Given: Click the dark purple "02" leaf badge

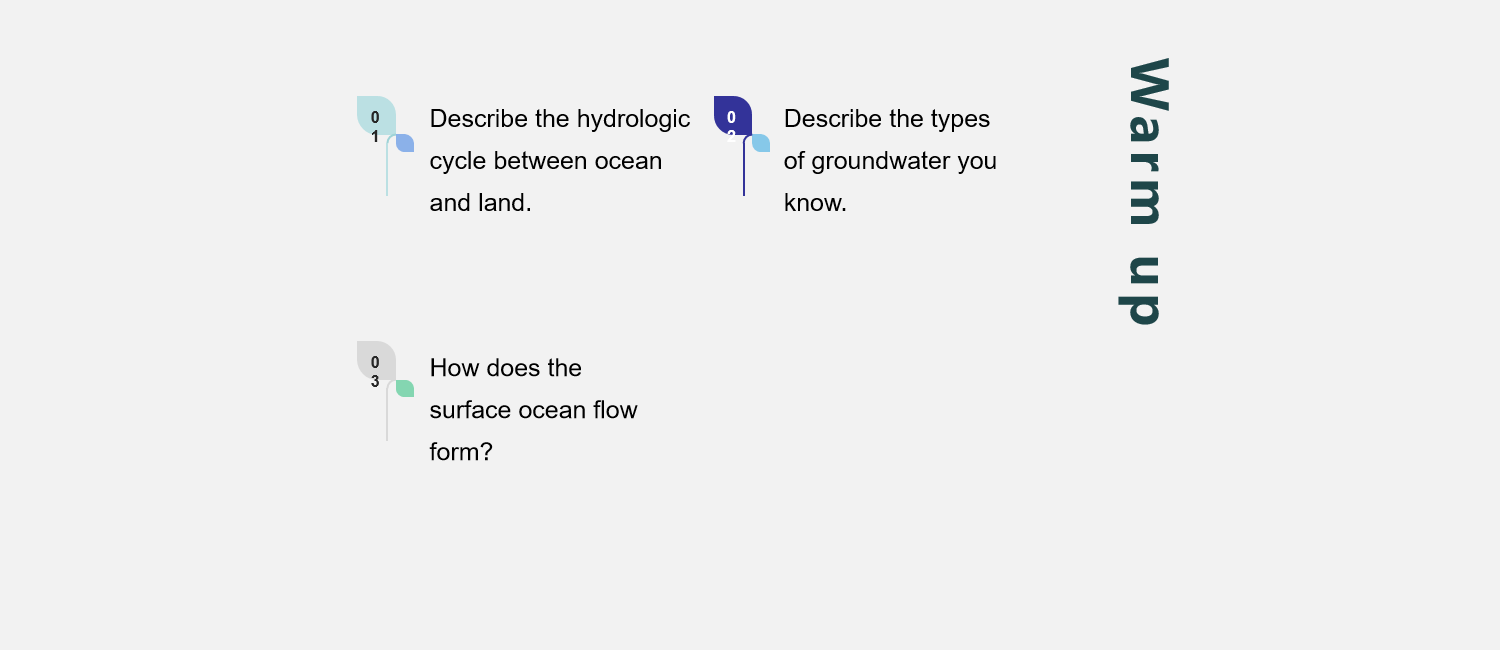Looking at the screenshot, I should [x=732, y=115].
